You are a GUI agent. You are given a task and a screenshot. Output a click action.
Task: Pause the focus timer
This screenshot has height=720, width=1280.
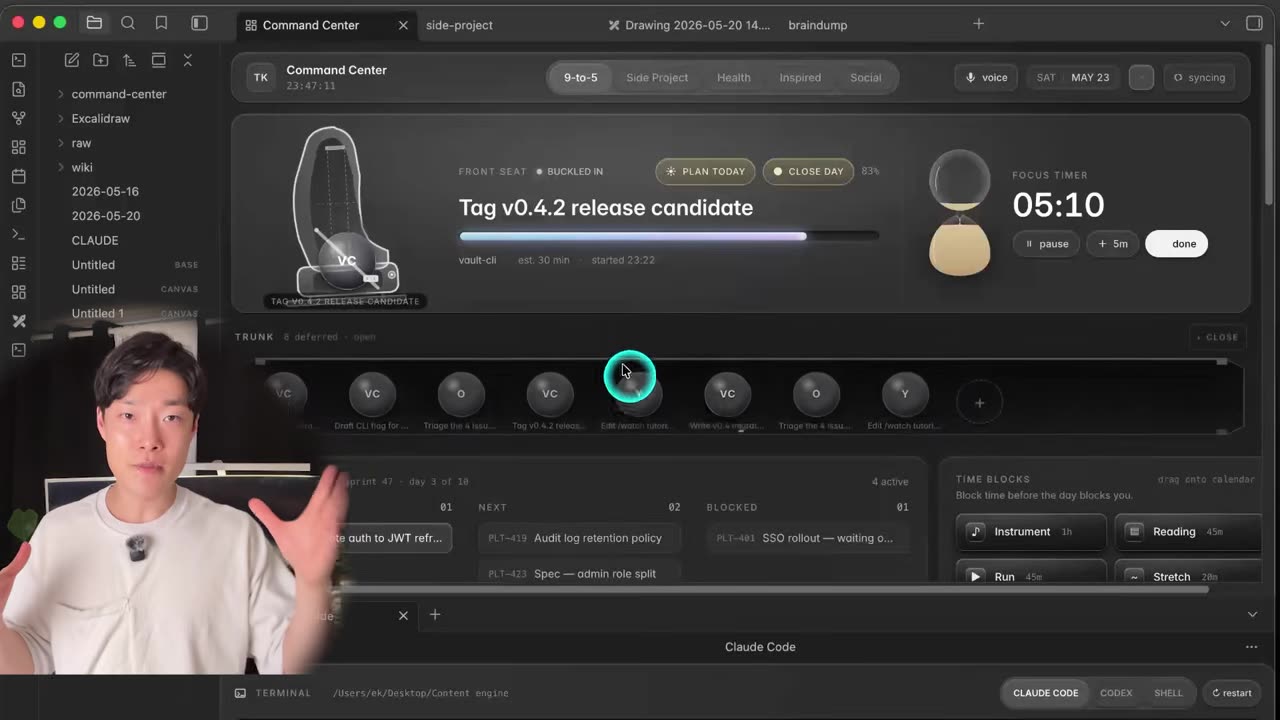[1046, 244]
